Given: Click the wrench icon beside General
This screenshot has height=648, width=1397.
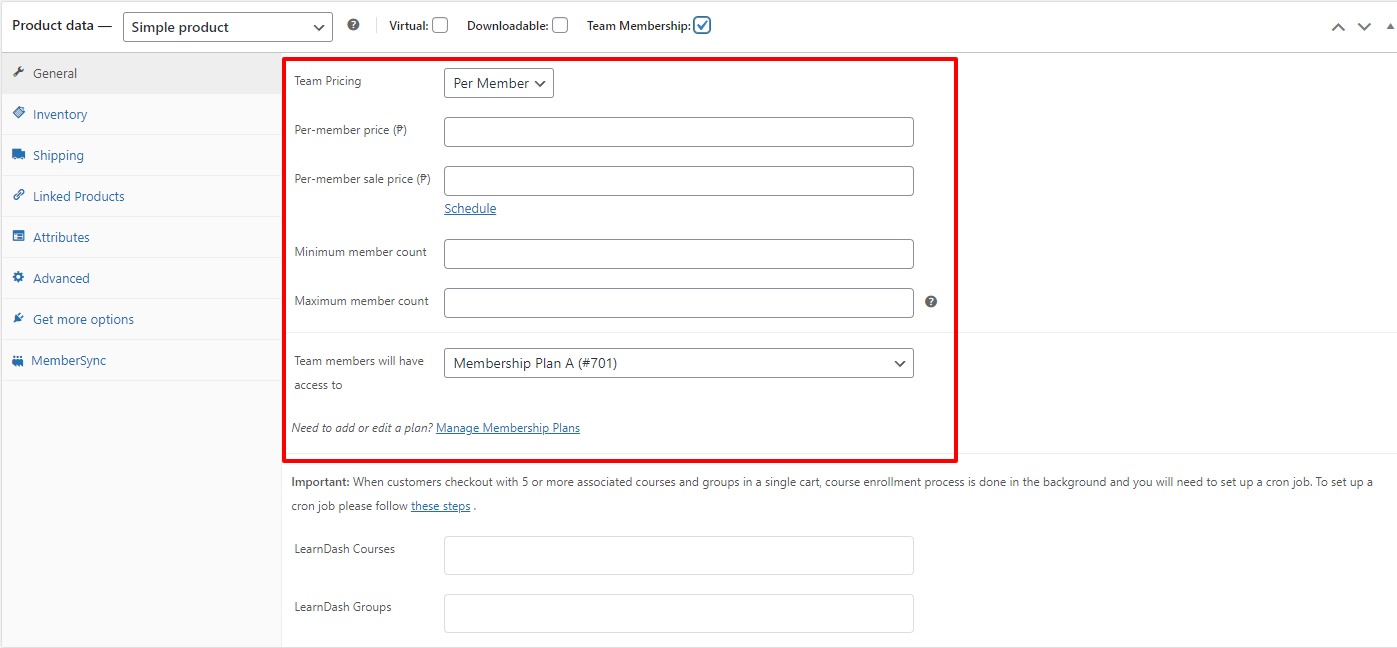Looking at the screenshot, I should 18,73.
